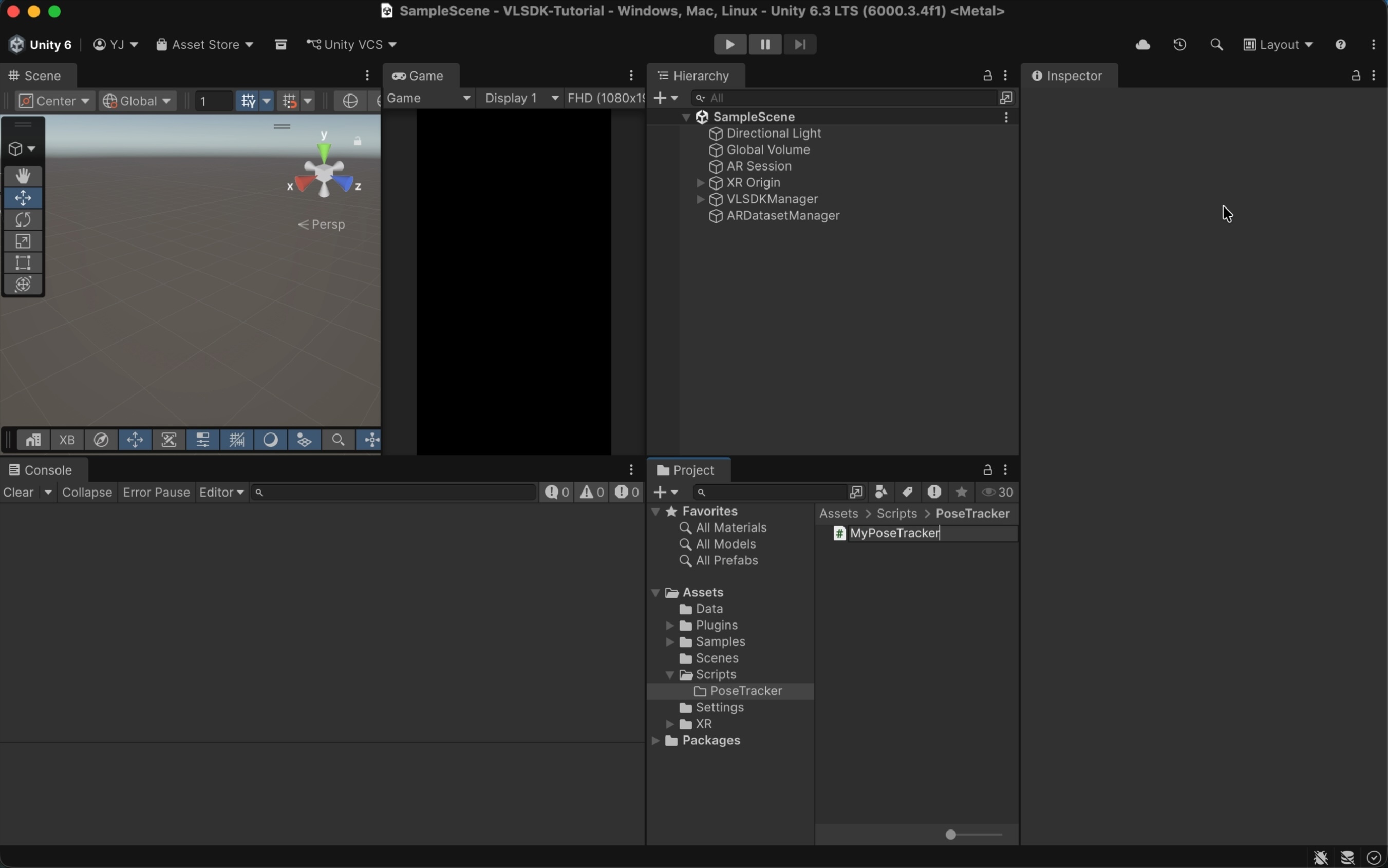Expand the VLSDKManager hierarchy item
The image size is (1388, 868).
700,199
